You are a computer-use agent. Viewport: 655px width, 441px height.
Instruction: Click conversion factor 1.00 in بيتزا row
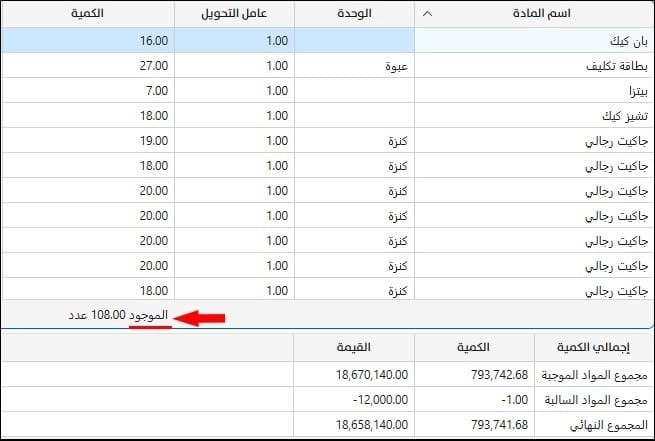pyautogui.click(x=234, y=91)
